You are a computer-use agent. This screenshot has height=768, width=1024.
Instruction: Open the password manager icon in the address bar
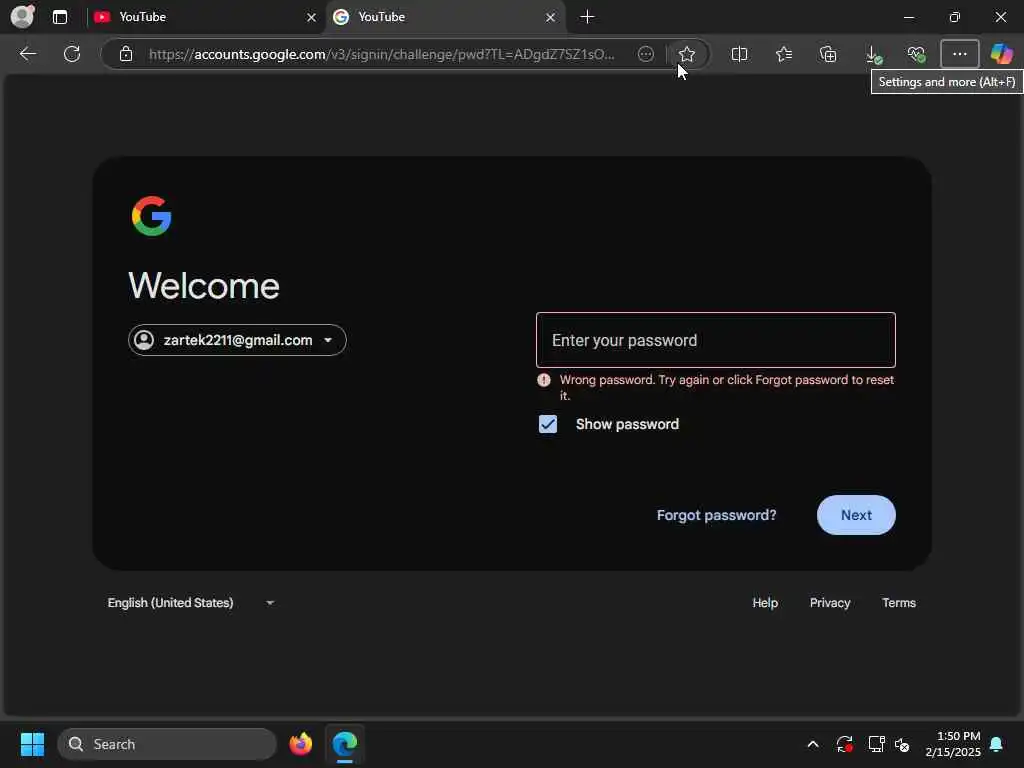645,54
